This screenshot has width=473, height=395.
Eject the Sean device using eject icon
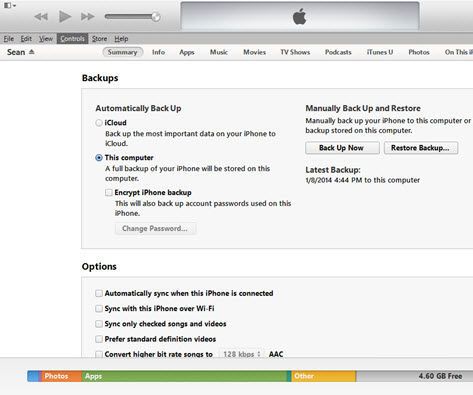point(32,52)
